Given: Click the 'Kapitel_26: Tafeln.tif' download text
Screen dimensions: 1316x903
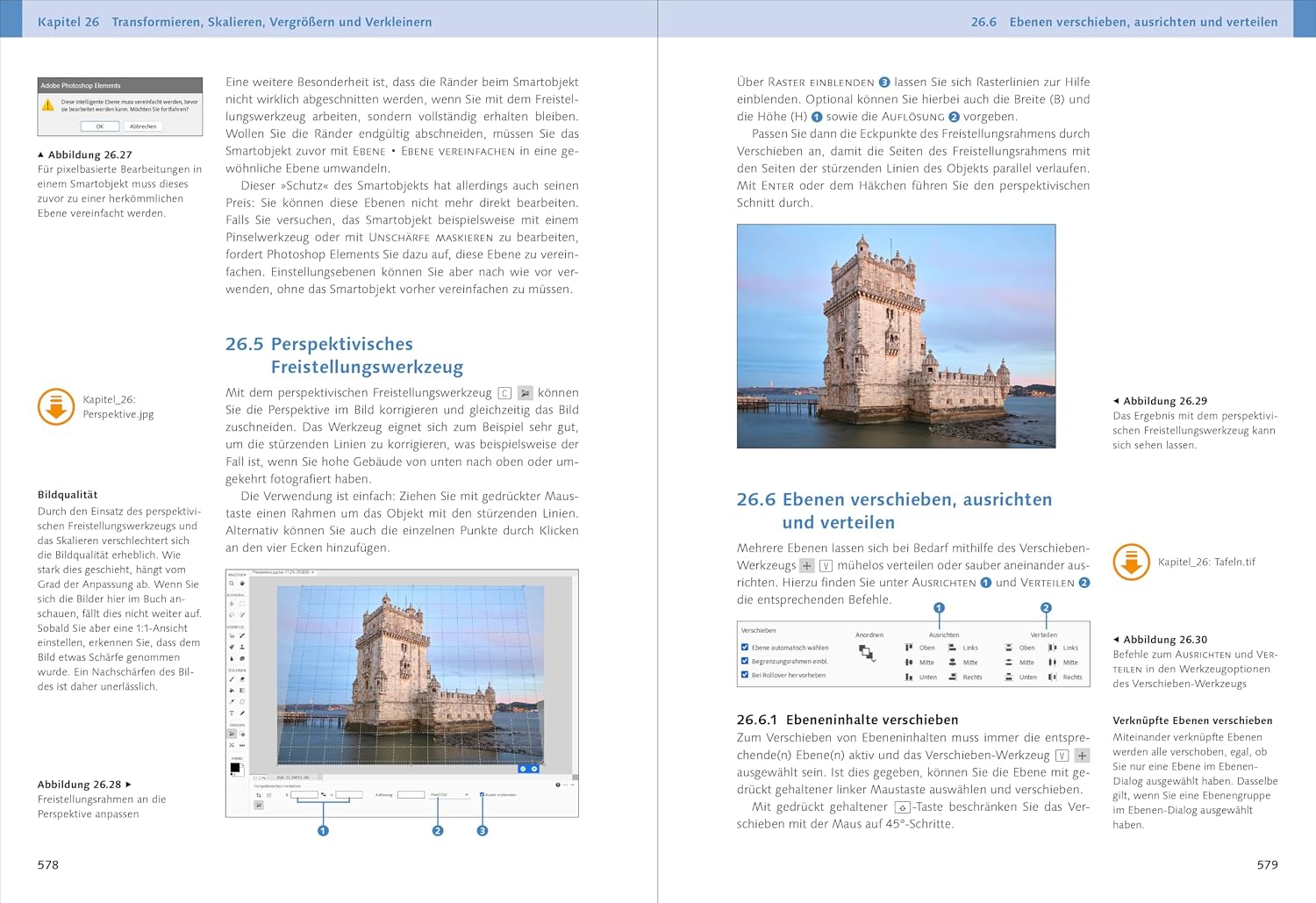Looking at the screenshot, I should [1206, 562].
